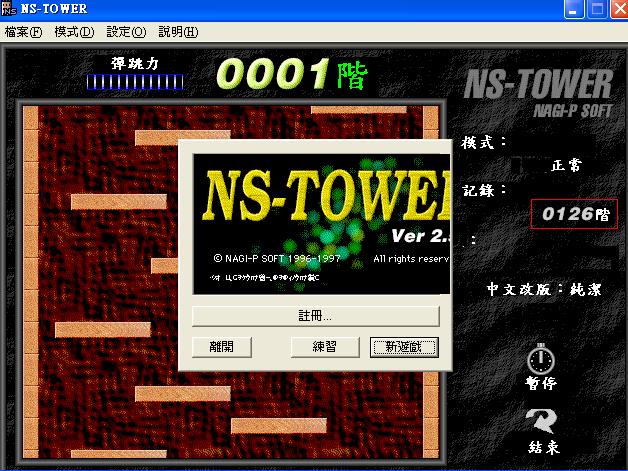This screenshot has height=471, width=628.
Task: Open the 檔案(F) menu
Action: pos(23,32)
